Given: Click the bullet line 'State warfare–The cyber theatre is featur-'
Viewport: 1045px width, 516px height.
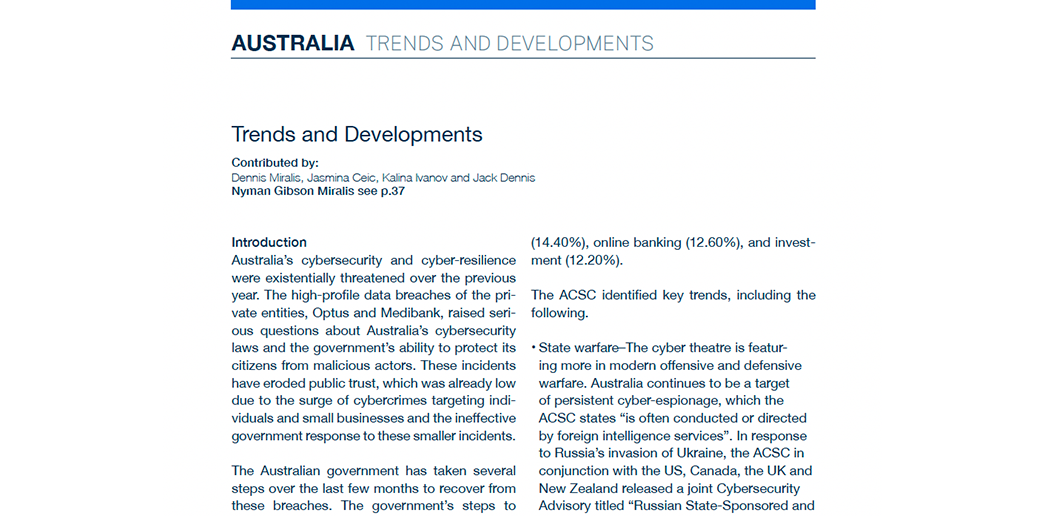Looking at the screenshot, I should 660,348.
